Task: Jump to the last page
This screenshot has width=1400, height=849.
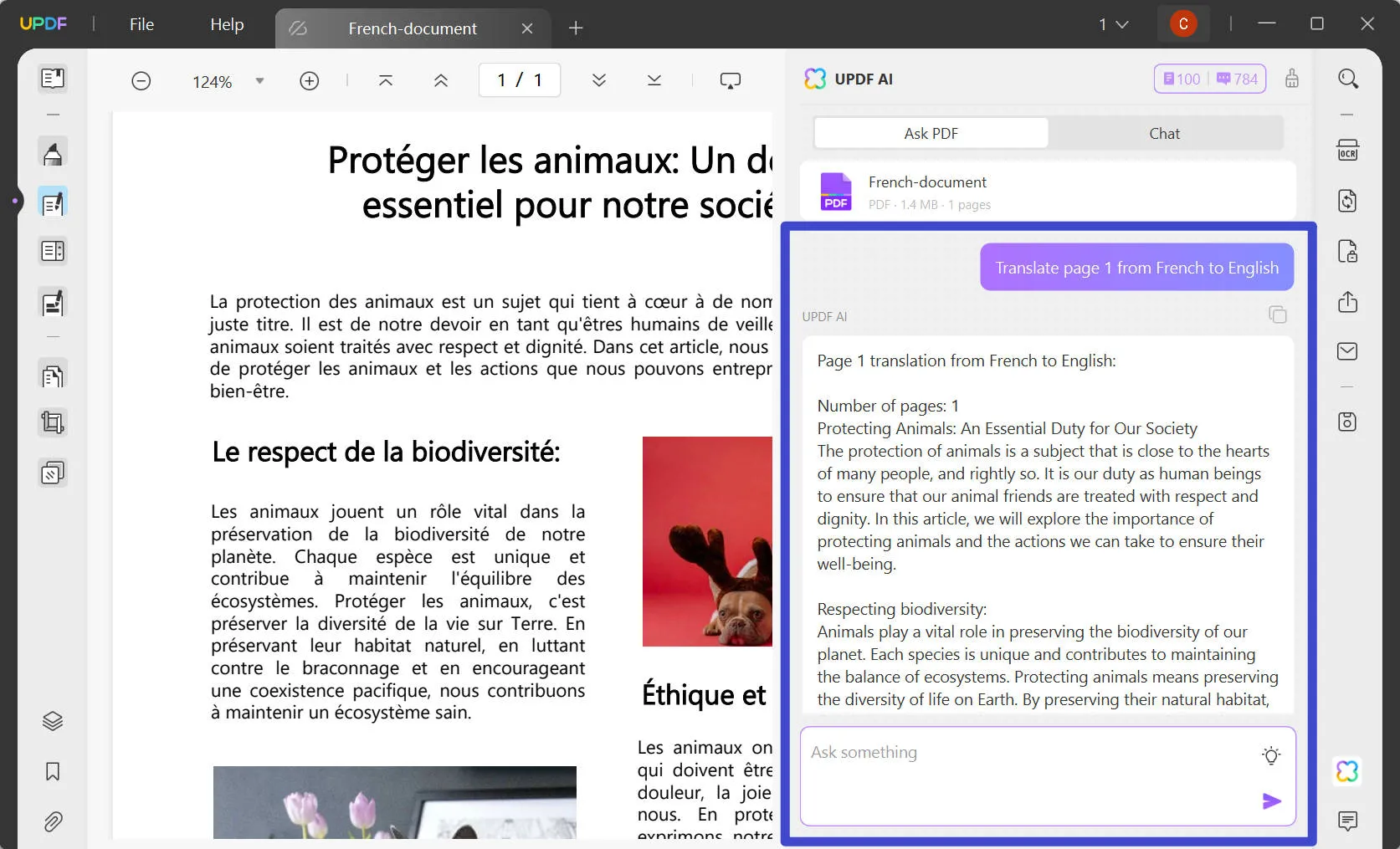Action: [x=654, y=81]
